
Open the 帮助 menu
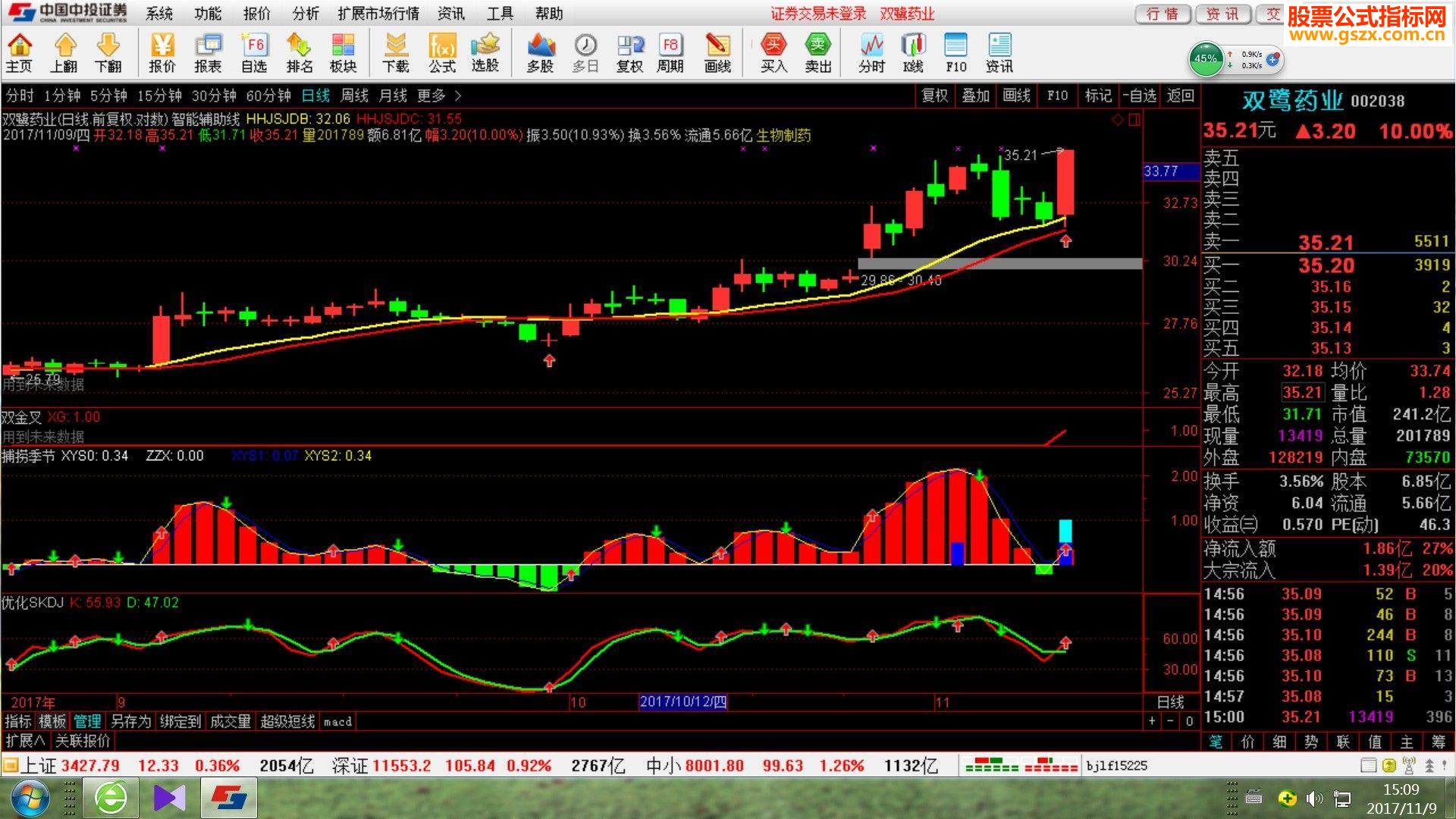(x=549, y=14)
